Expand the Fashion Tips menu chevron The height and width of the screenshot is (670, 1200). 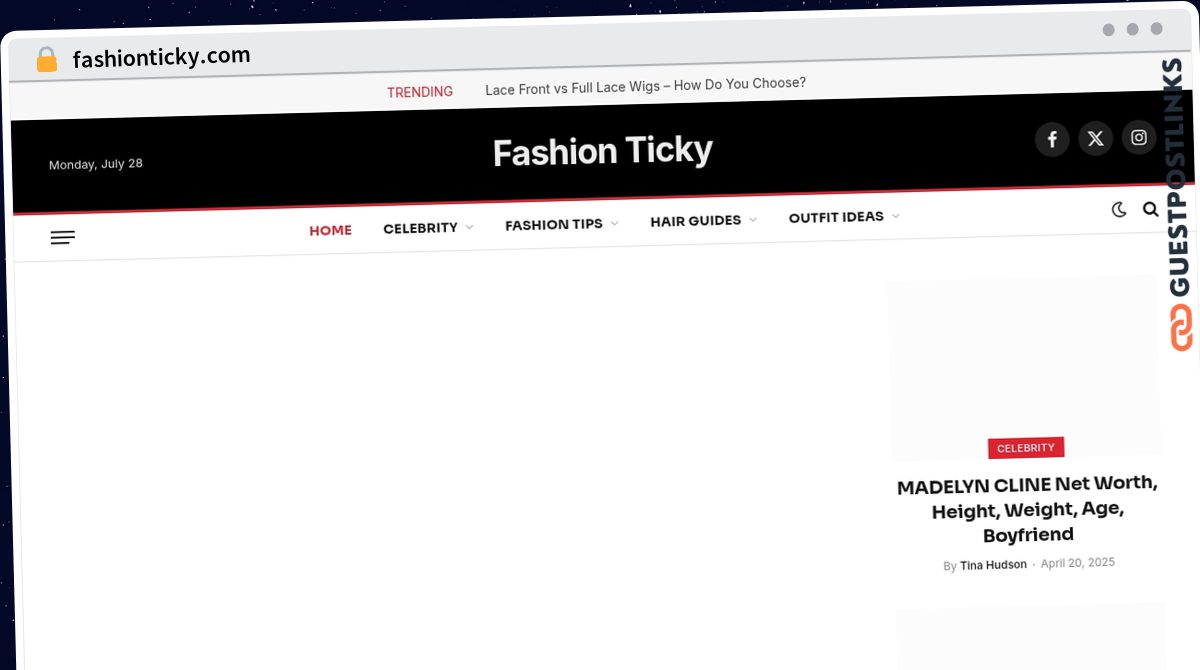[x=614, y=223]
